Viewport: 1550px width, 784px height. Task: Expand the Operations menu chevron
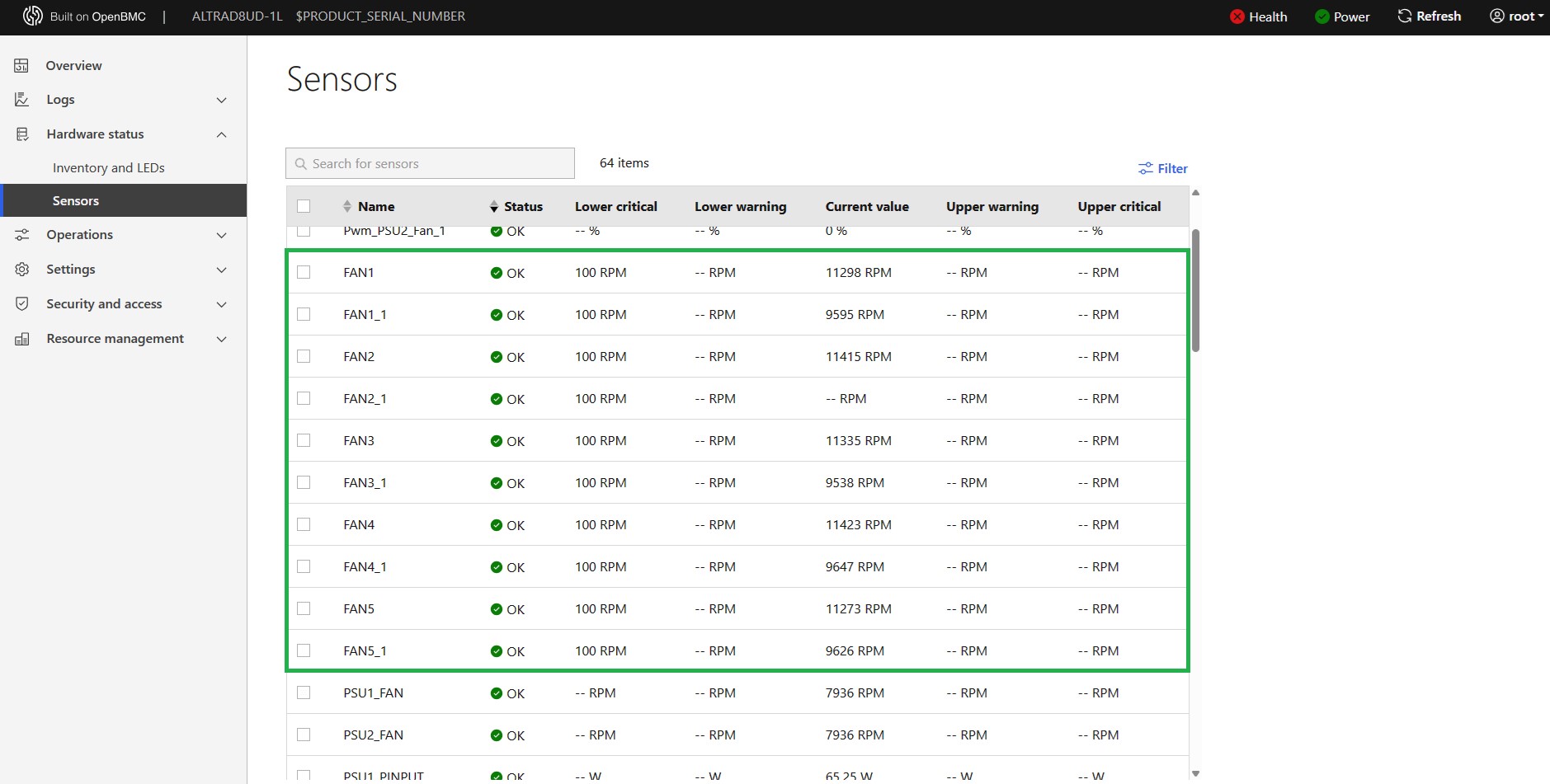[221, 235]
